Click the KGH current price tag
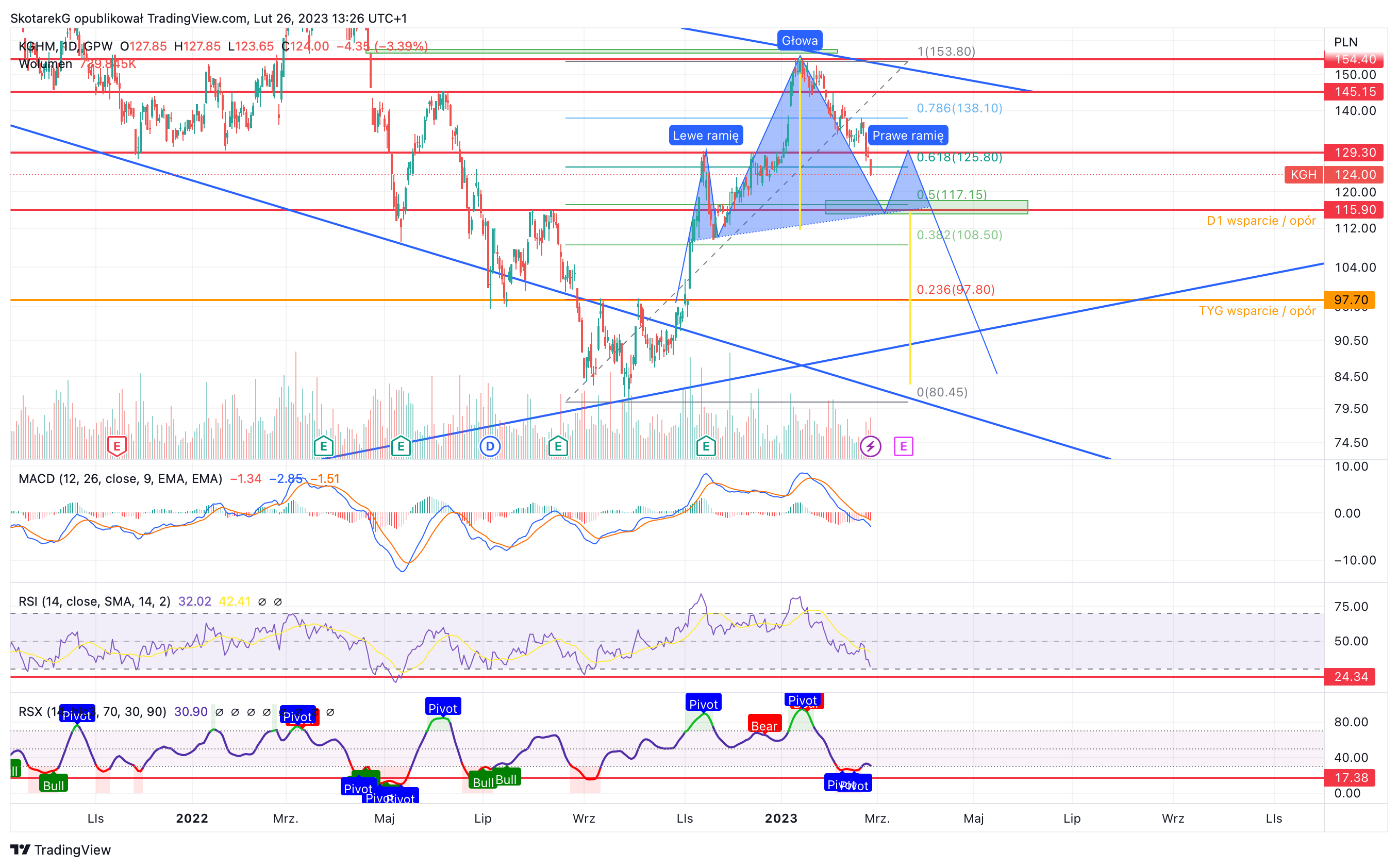The image size is (1398, 868). (x=1303, y=175)
